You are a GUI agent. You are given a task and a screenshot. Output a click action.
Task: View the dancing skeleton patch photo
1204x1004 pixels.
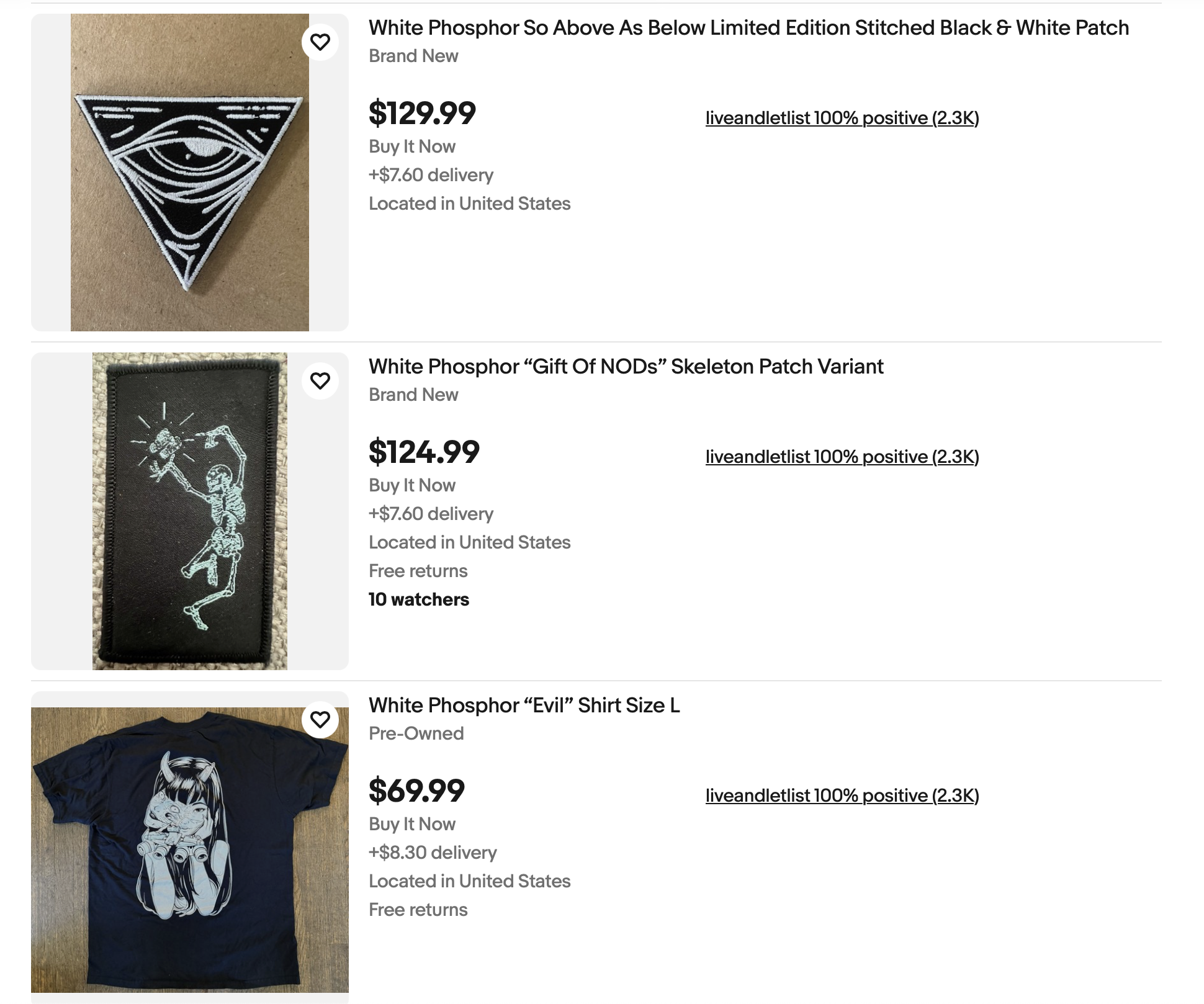(189, 511)
